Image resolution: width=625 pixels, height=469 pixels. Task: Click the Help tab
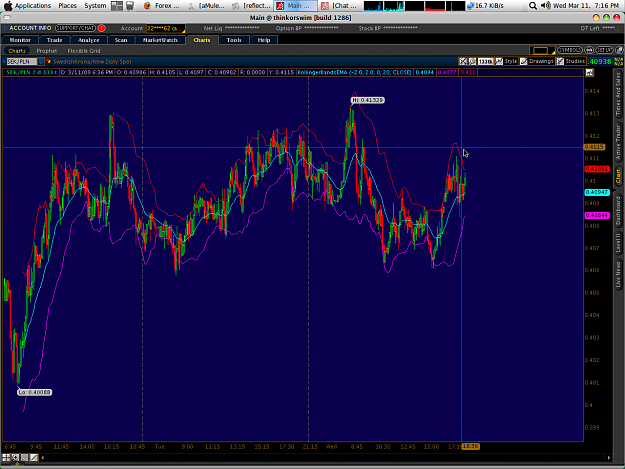tap(264, 40)
